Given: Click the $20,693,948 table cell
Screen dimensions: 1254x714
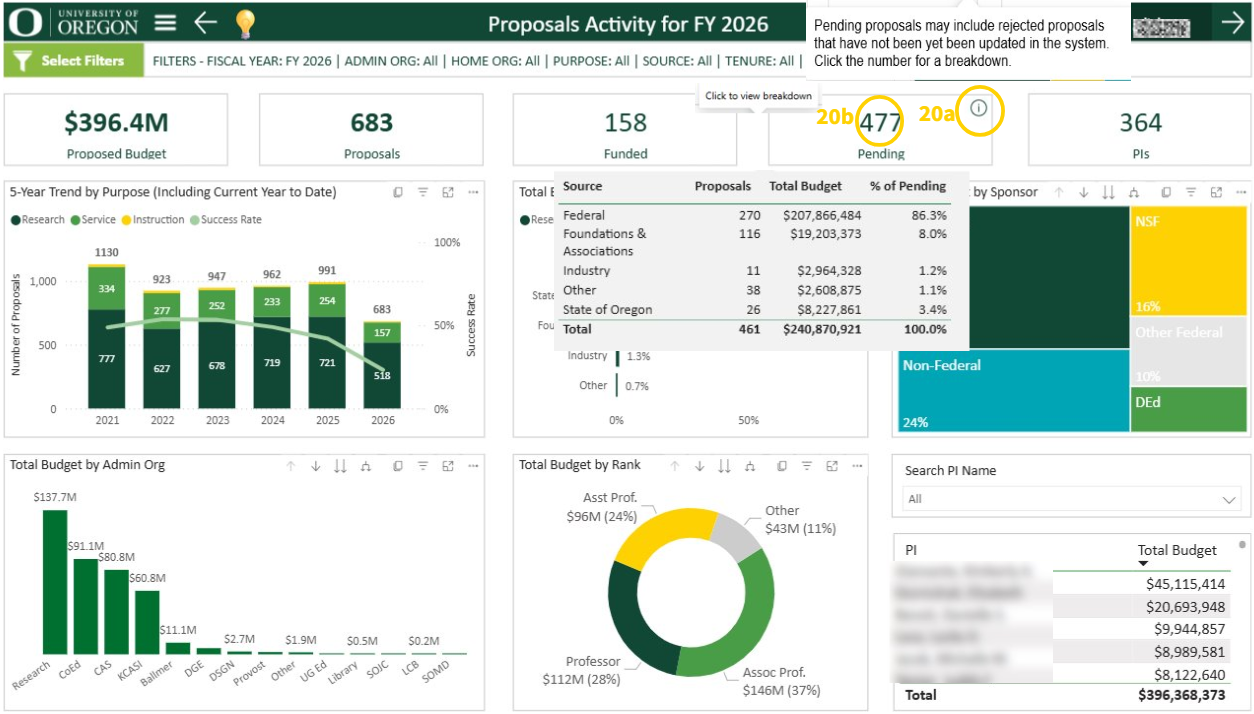Looking at the screenshot, I should coord(1185,607).
